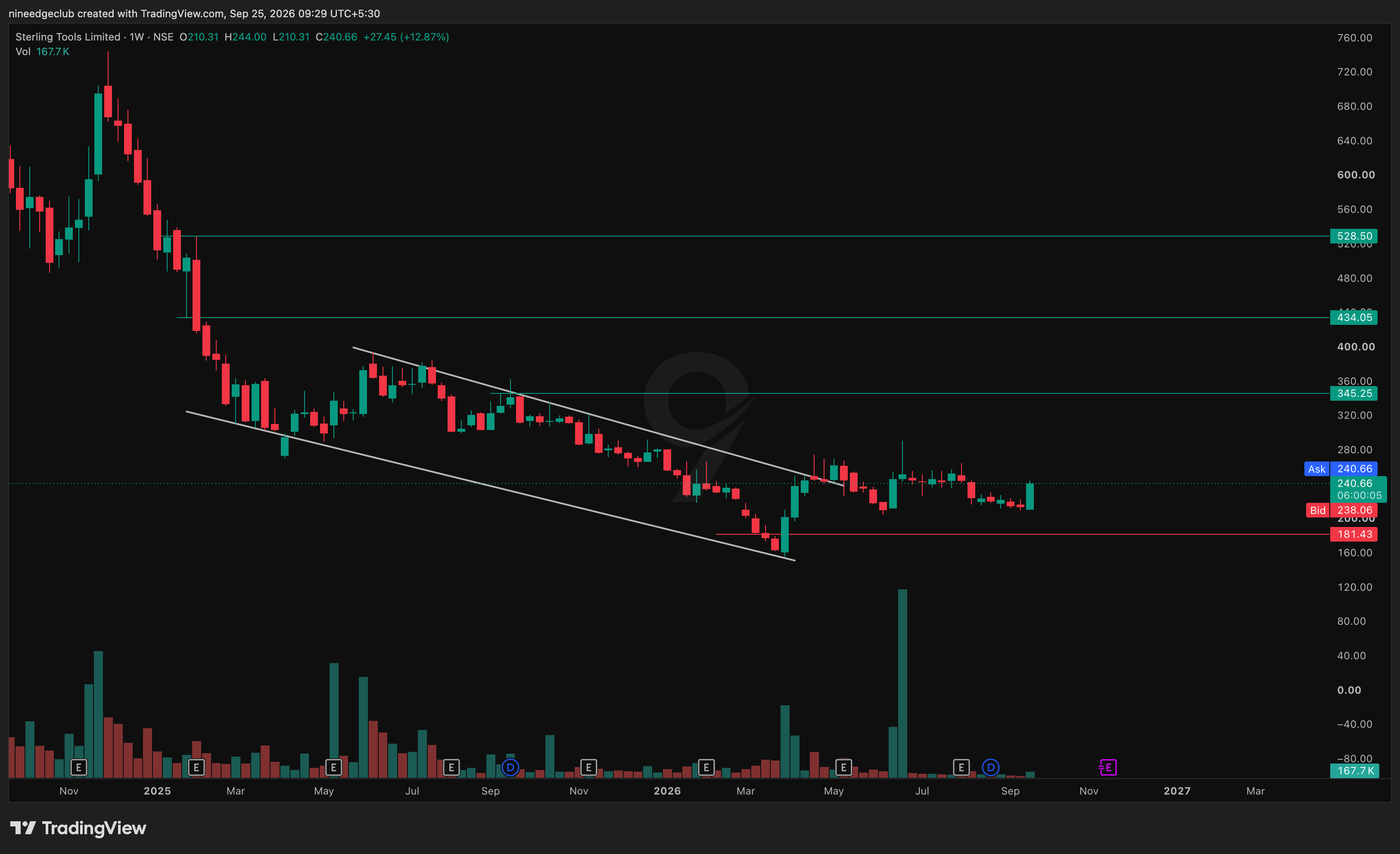Open the earnings E marker above May 2025
The image size is (1400, 854).
333,768
